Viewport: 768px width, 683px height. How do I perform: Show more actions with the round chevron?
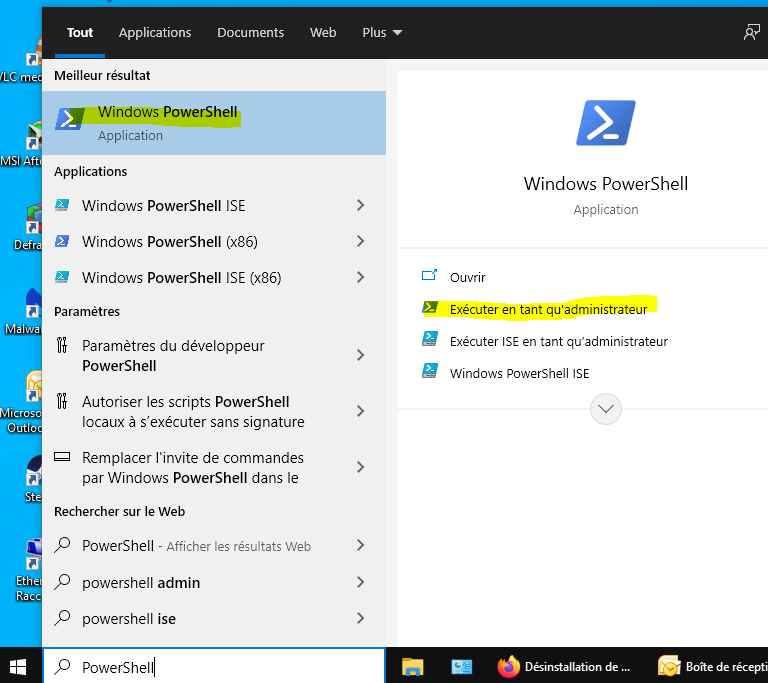coord(606,409)
